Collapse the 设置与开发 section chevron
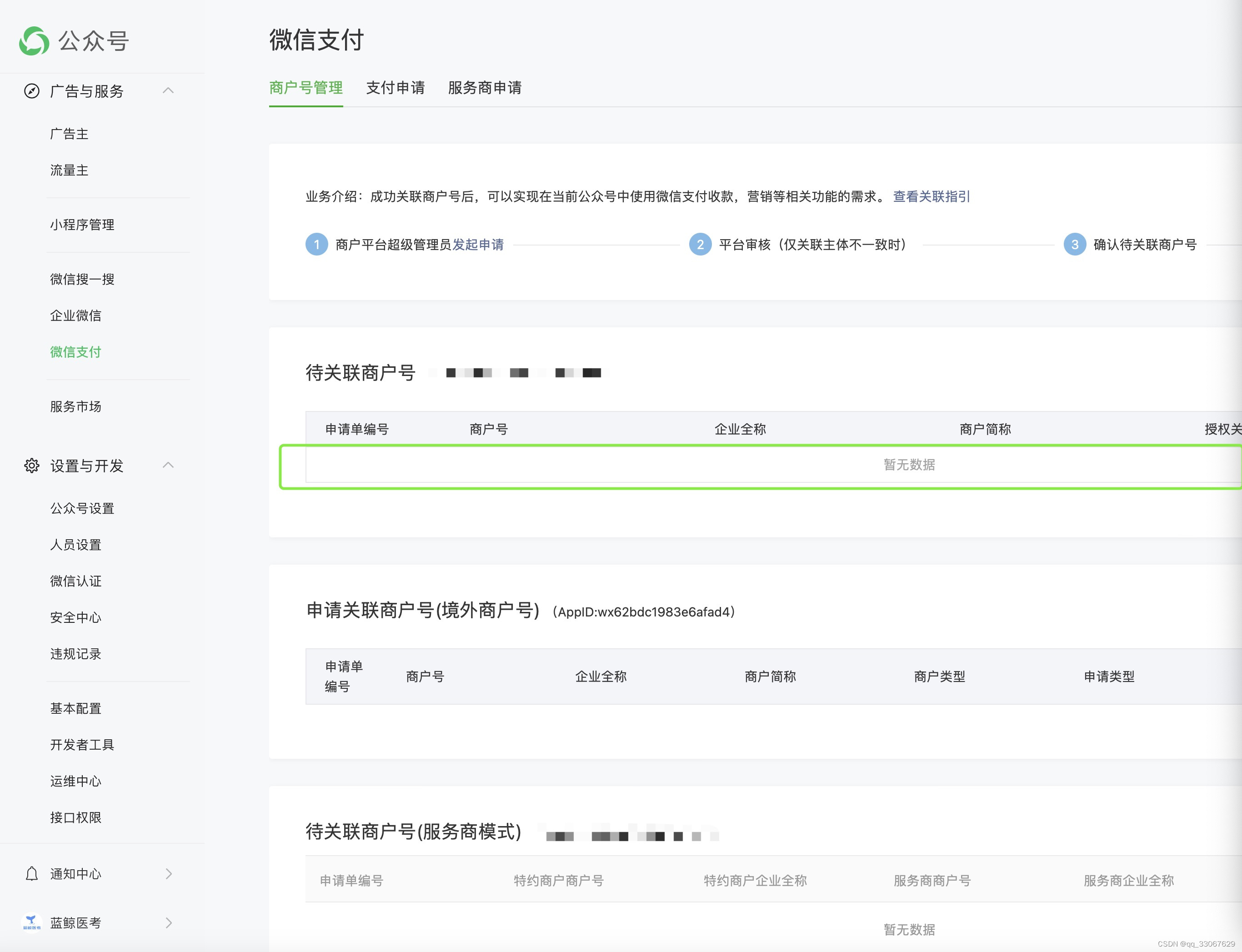Screen dimensions: 1242x952 (168, 465)
